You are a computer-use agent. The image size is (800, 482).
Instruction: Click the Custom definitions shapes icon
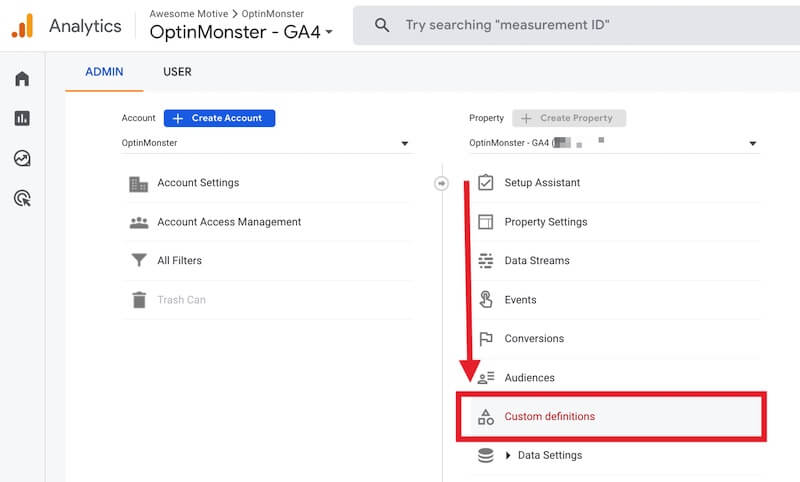(x=486, y=417)
